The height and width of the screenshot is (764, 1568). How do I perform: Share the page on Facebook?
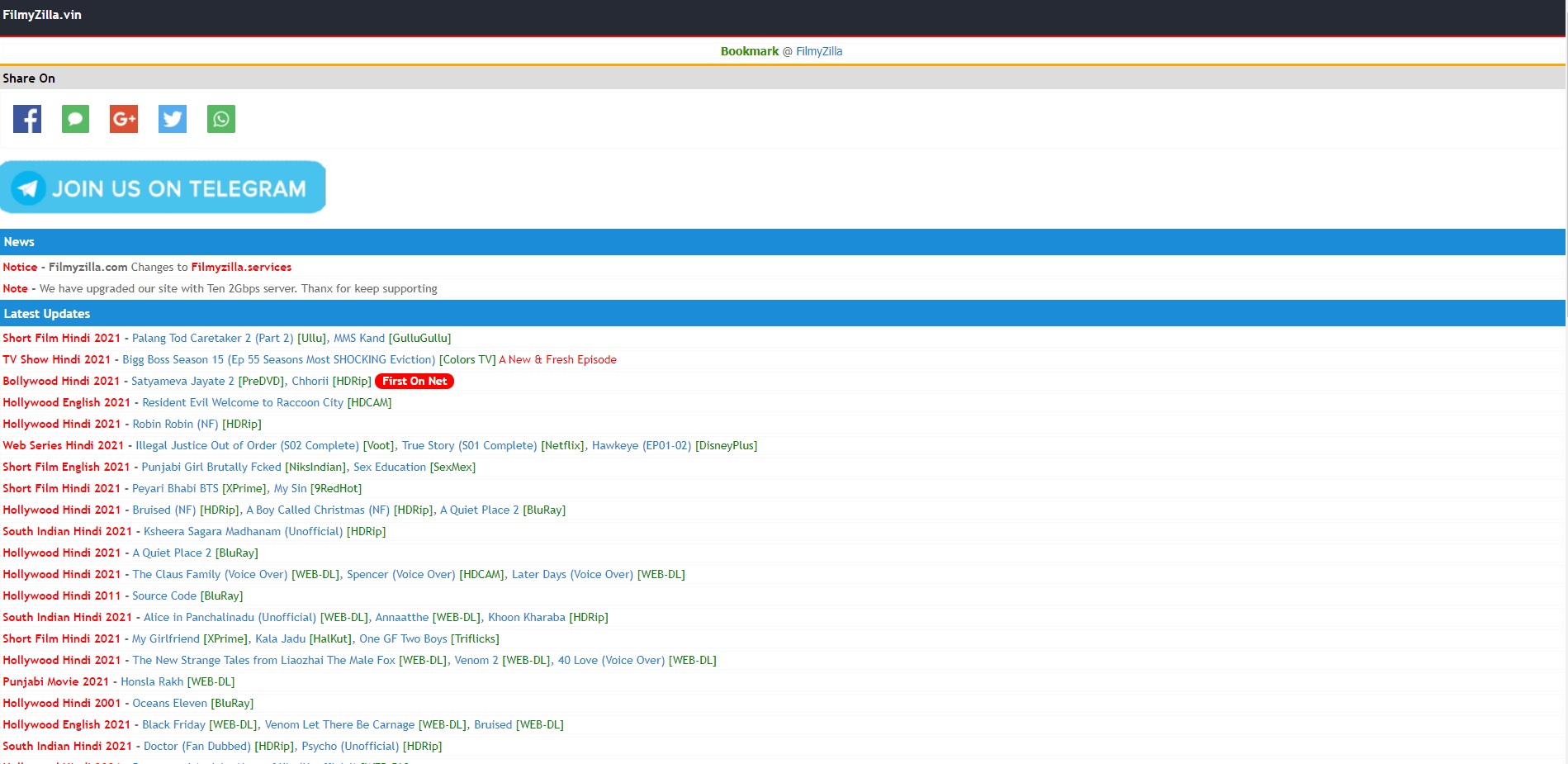pos(27,119)
